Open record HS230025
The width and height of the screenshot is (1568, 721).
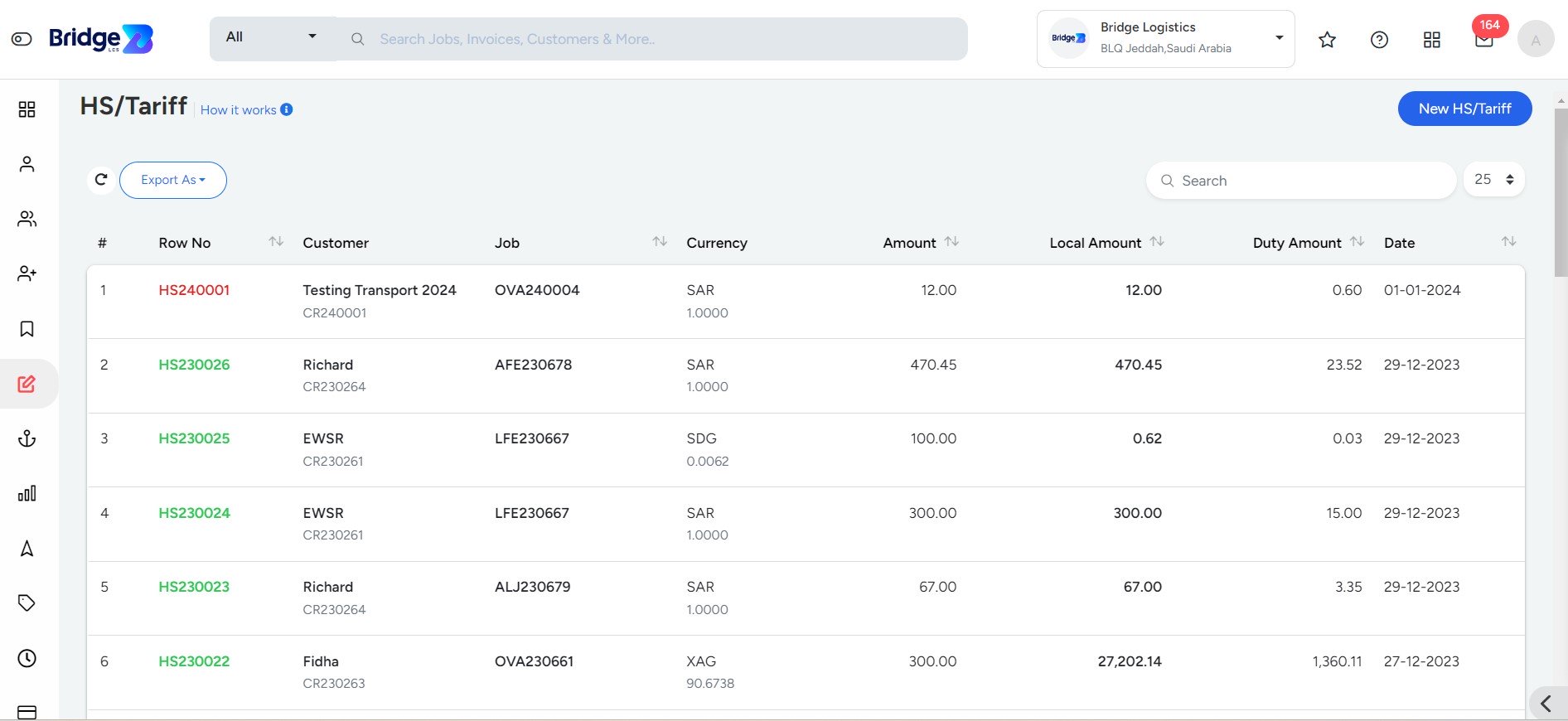click(194, 438)
